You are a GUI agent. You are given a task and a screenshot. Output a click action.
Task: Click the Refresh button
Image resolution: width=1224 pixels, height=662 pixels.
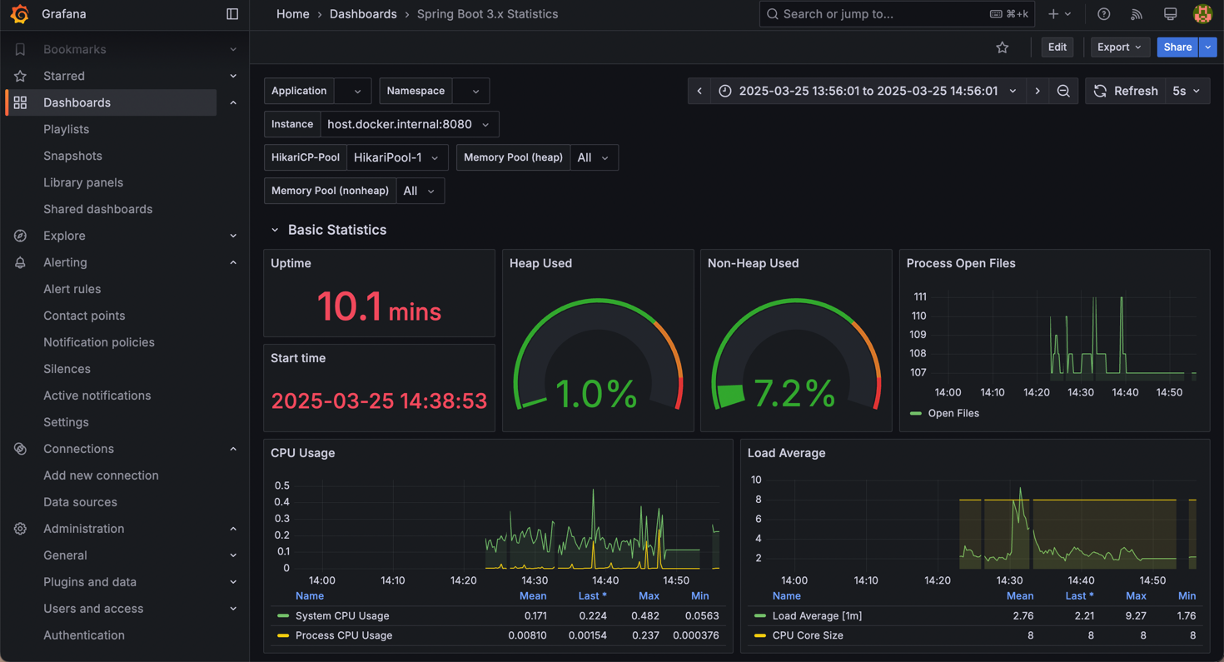point(1125,91)
